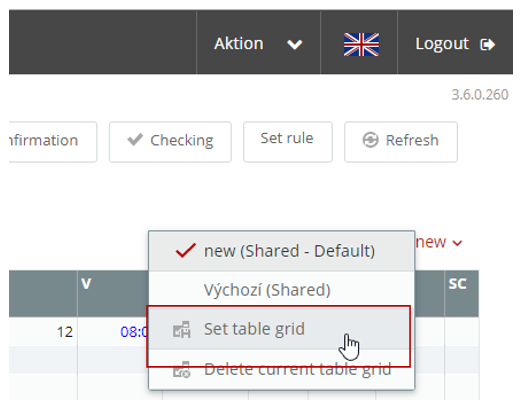Click the circular refresh icon

point(370,140)
